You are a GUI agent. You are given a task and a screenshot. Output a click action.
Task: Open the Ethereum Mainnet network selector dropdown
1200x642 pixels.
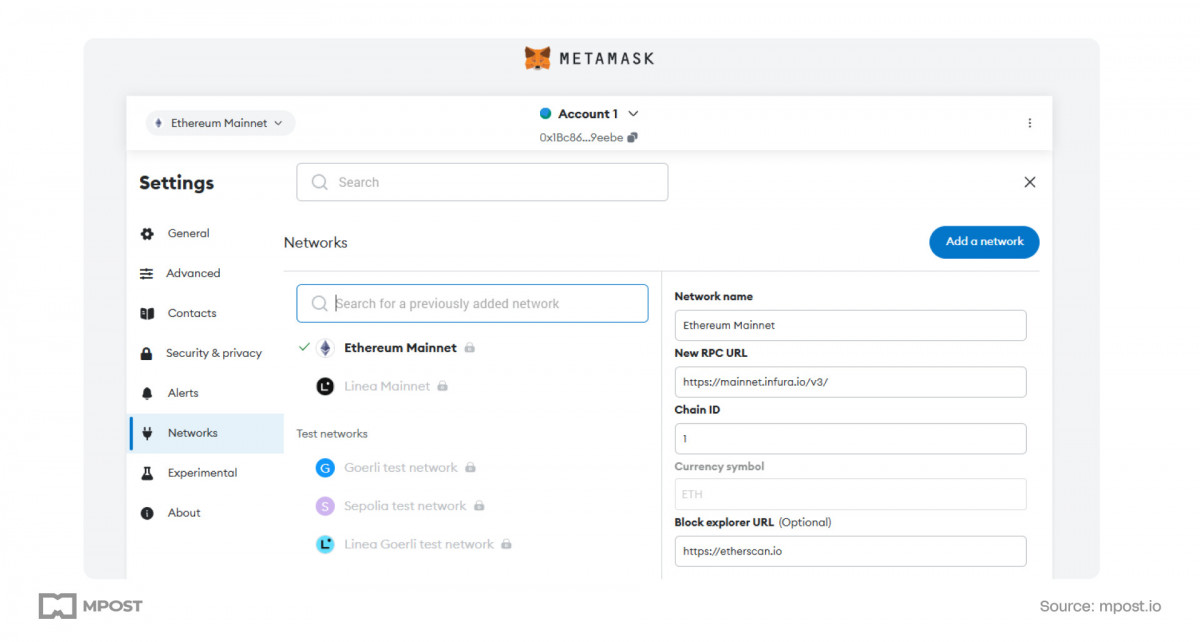[221, 123]
